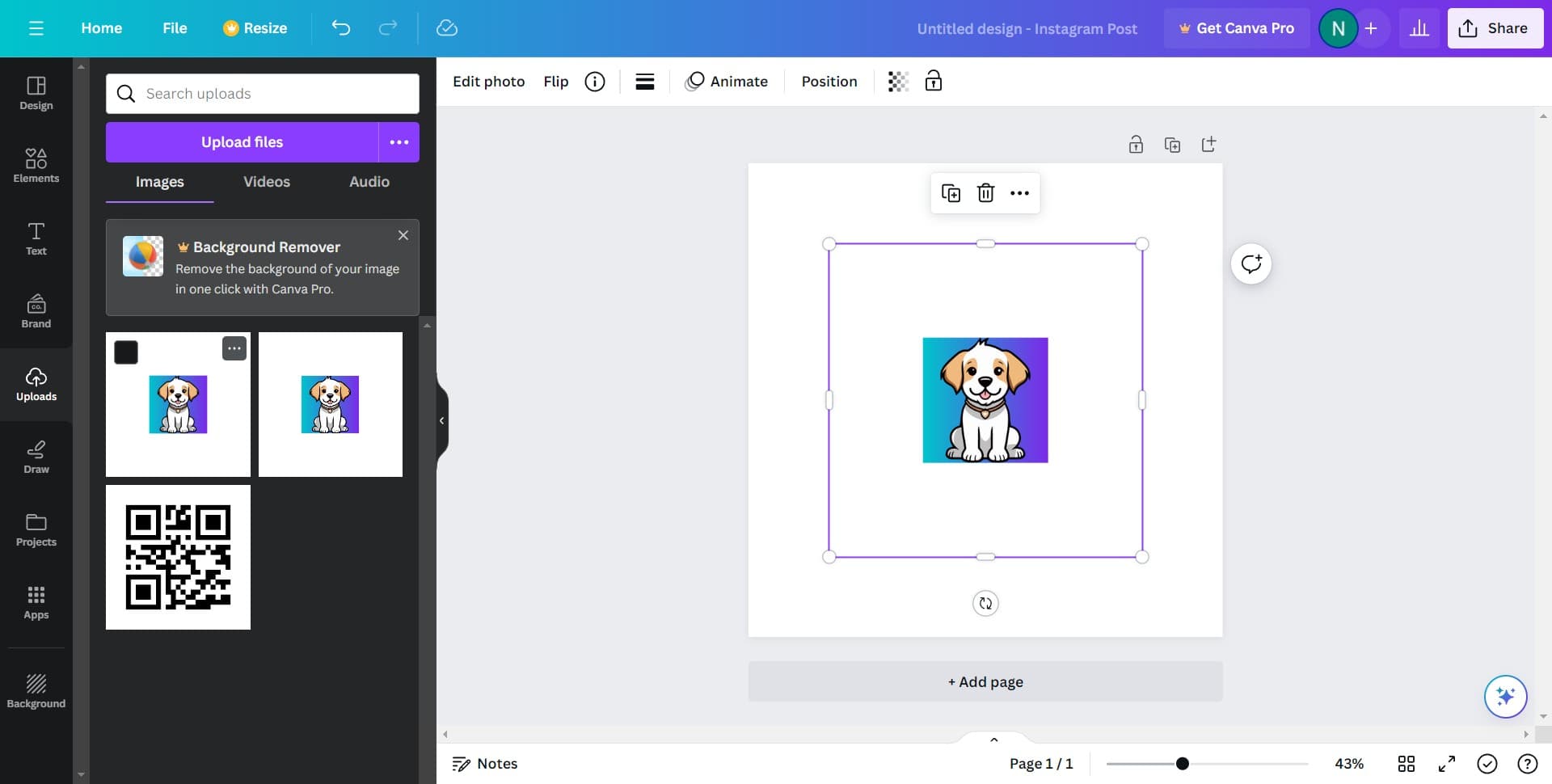The width and height of the screenshot is (1552, 784).
Task: Click the transparency checkerboard icon
Action: [x=898, y=82]
